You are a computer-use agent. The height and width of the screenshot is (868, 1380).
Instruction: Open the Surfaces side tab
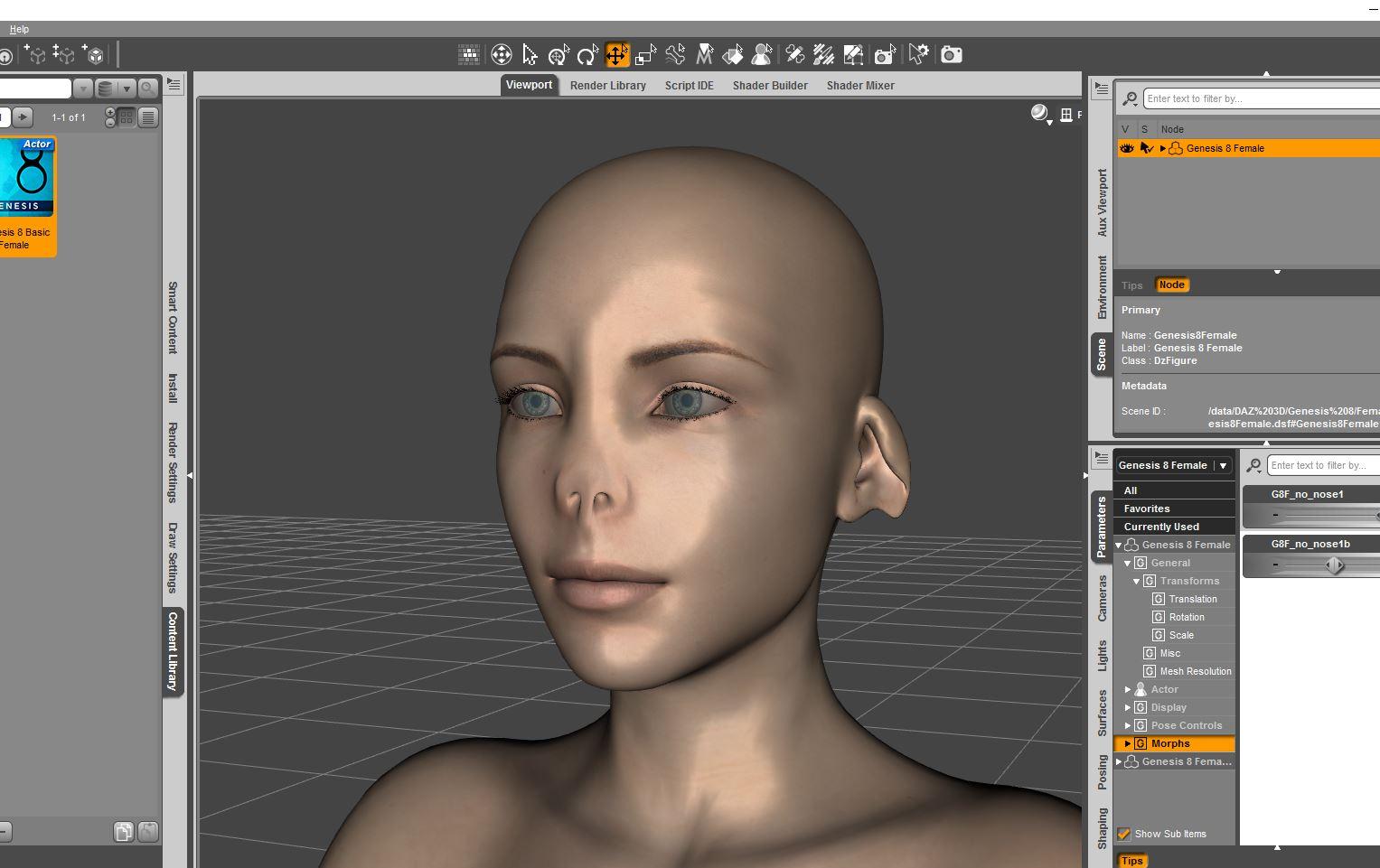(1102, 713)
